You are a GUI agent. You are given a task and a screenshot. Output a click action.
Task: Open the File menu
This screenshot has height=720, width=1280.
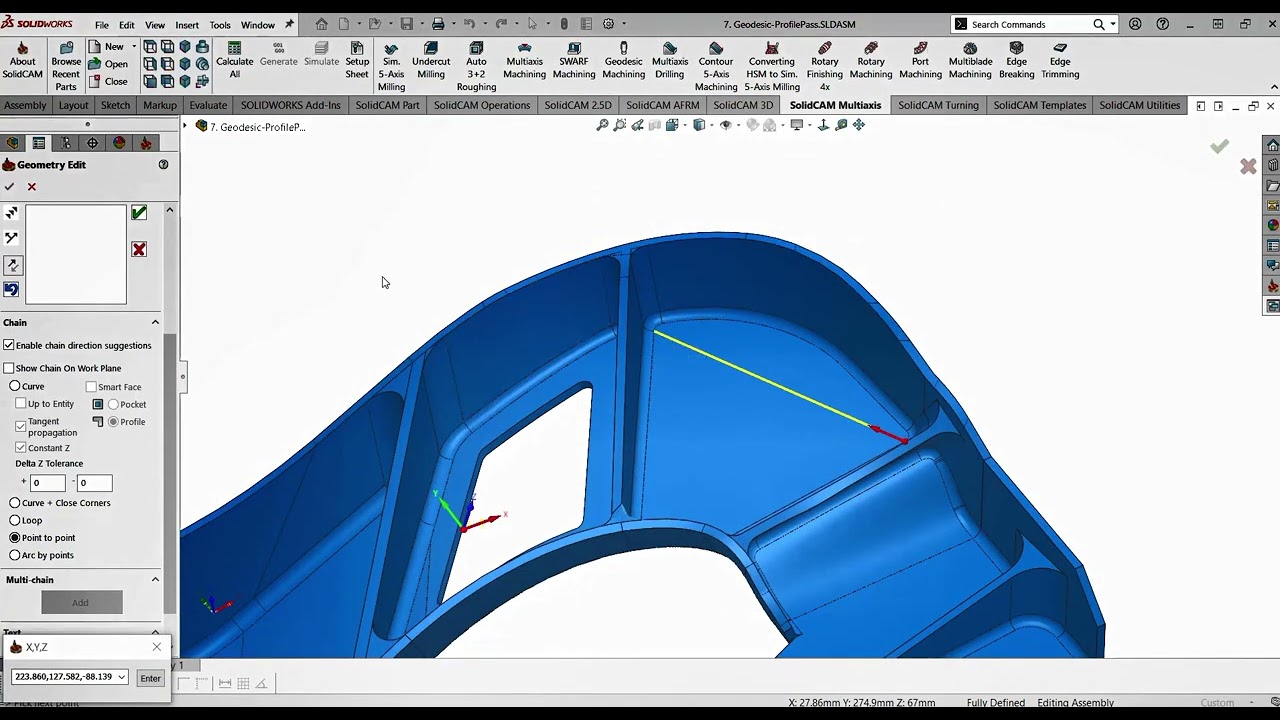click(102, 25)
